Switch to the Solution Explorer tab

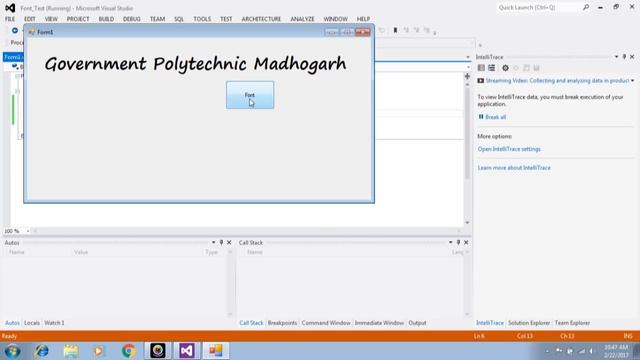tap(529, 323)
